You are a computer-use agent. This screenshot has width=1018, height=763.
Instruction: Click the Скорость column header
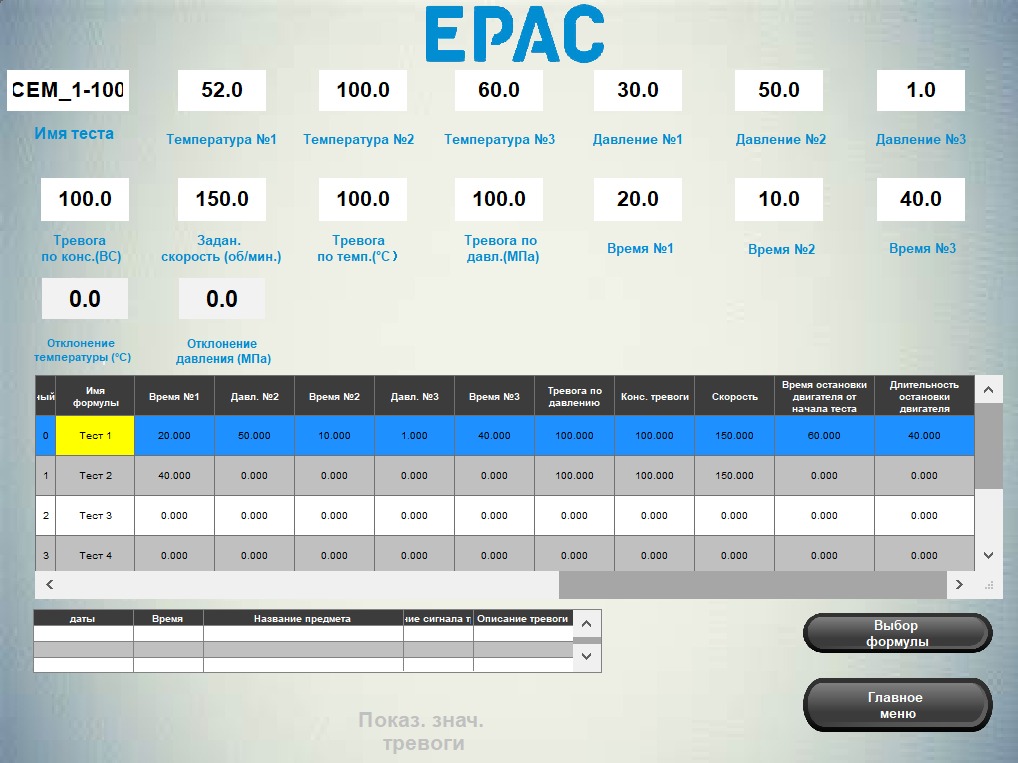tap(734, 397)
